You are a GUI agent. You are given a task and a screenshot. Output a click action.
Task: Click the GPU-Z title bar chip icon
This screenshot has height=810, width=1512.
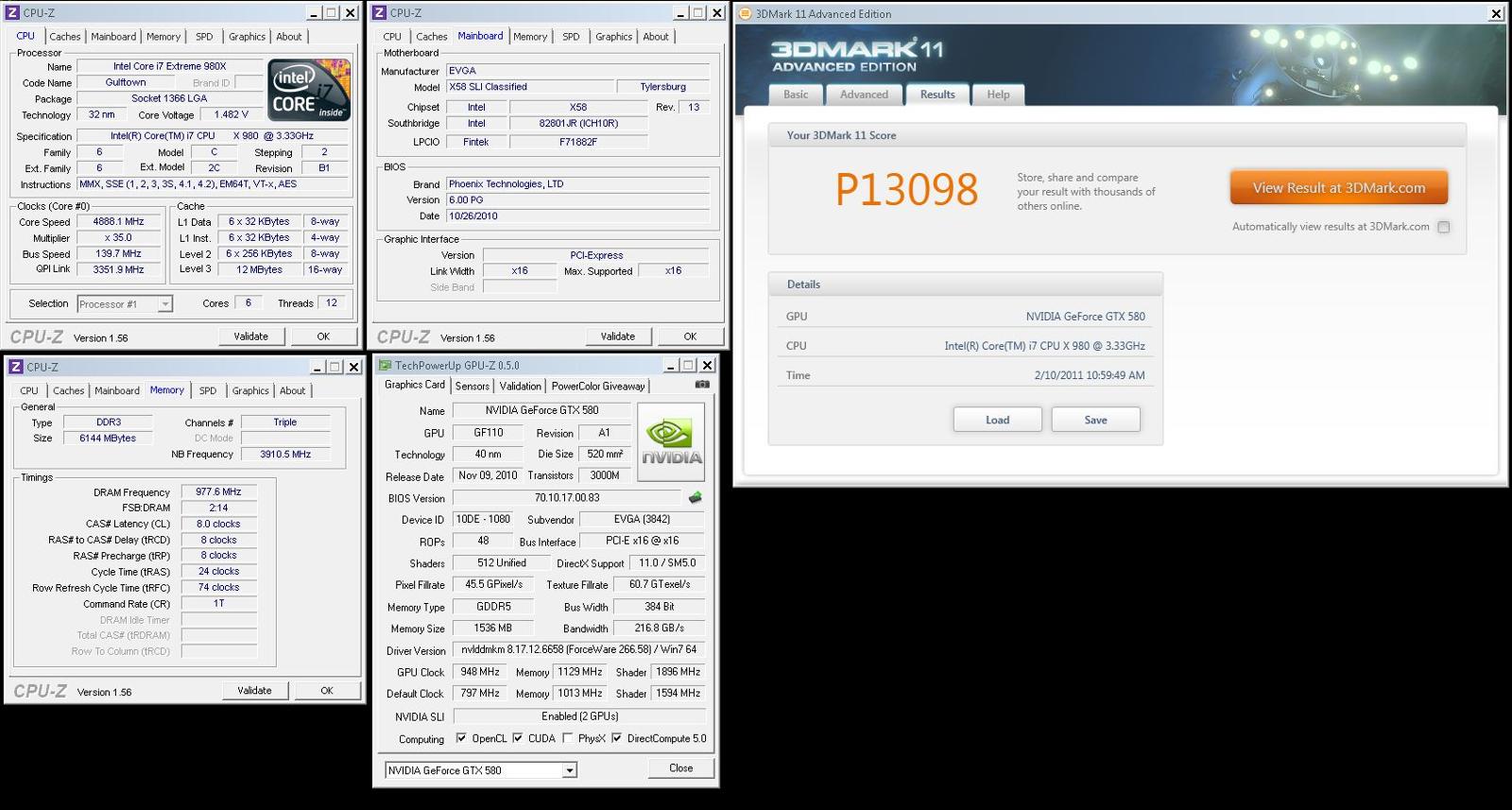[x=385, y=366]
